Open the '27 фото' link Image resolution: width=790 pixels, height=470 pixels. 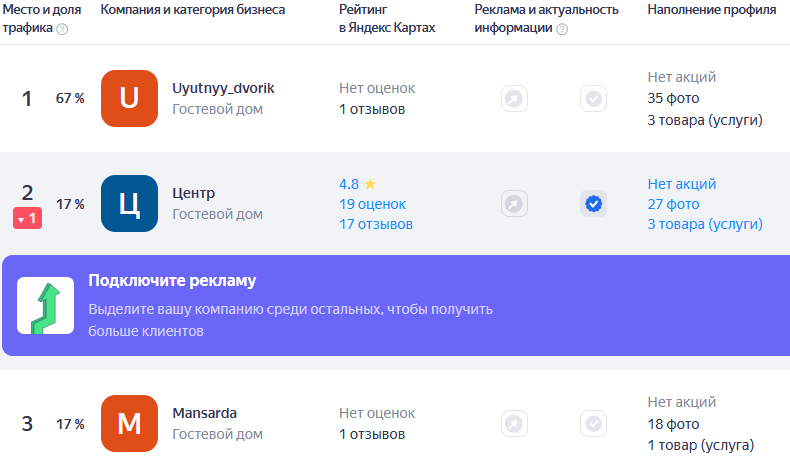pos(673,204)
